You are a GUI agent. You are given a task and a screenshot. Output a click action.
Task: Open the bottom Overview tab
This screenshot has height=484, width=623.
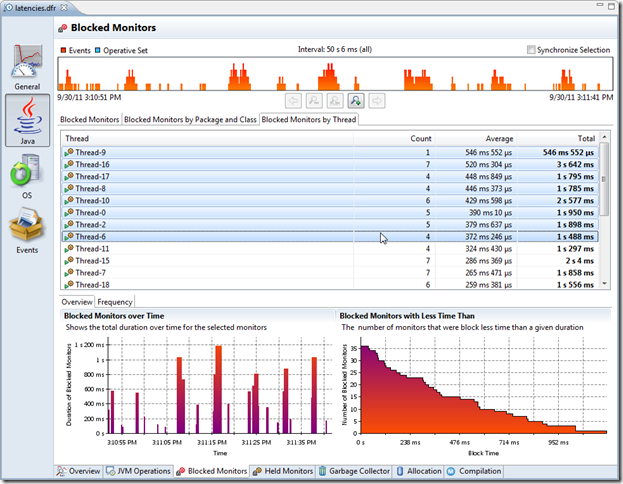[x=79, y=471]
